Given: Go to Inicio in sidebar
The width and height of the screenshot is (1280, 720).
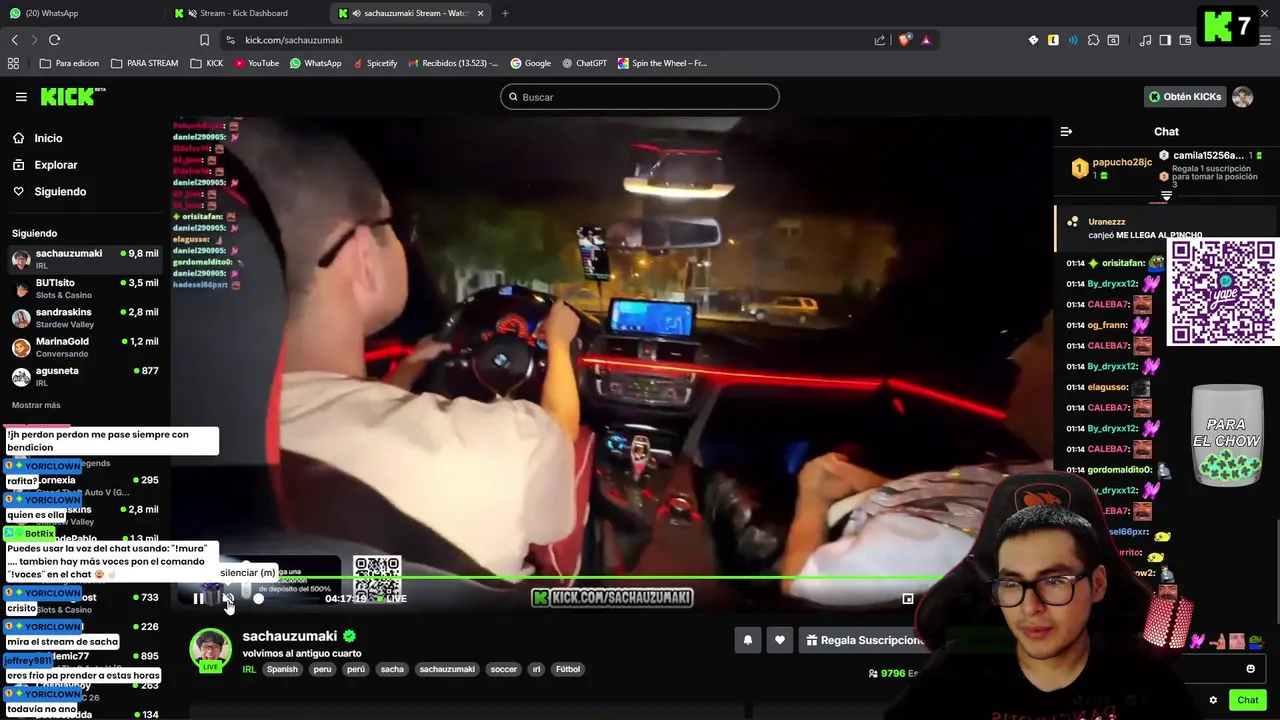Looking at the screenshot, I should pyautogui.click(x=48, y=138).
